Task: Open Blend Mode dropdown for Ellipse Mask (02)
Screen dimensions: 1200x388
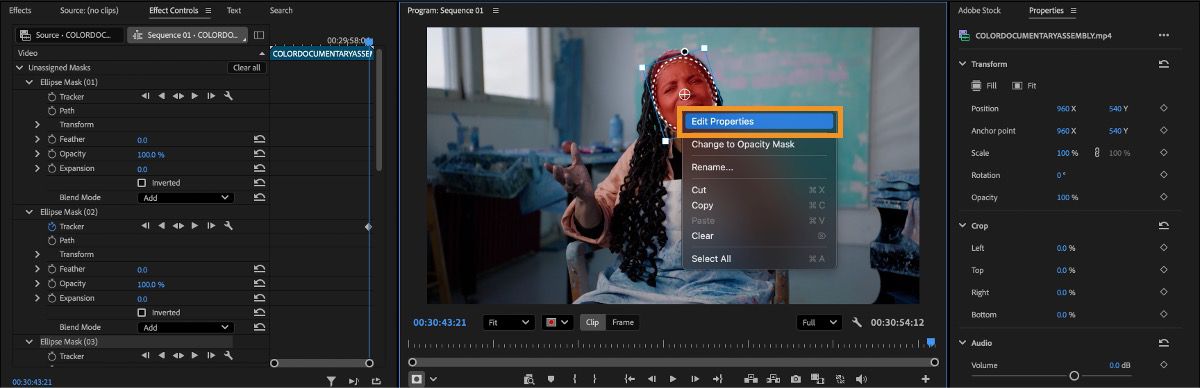Action: click(x=185, y=327)
